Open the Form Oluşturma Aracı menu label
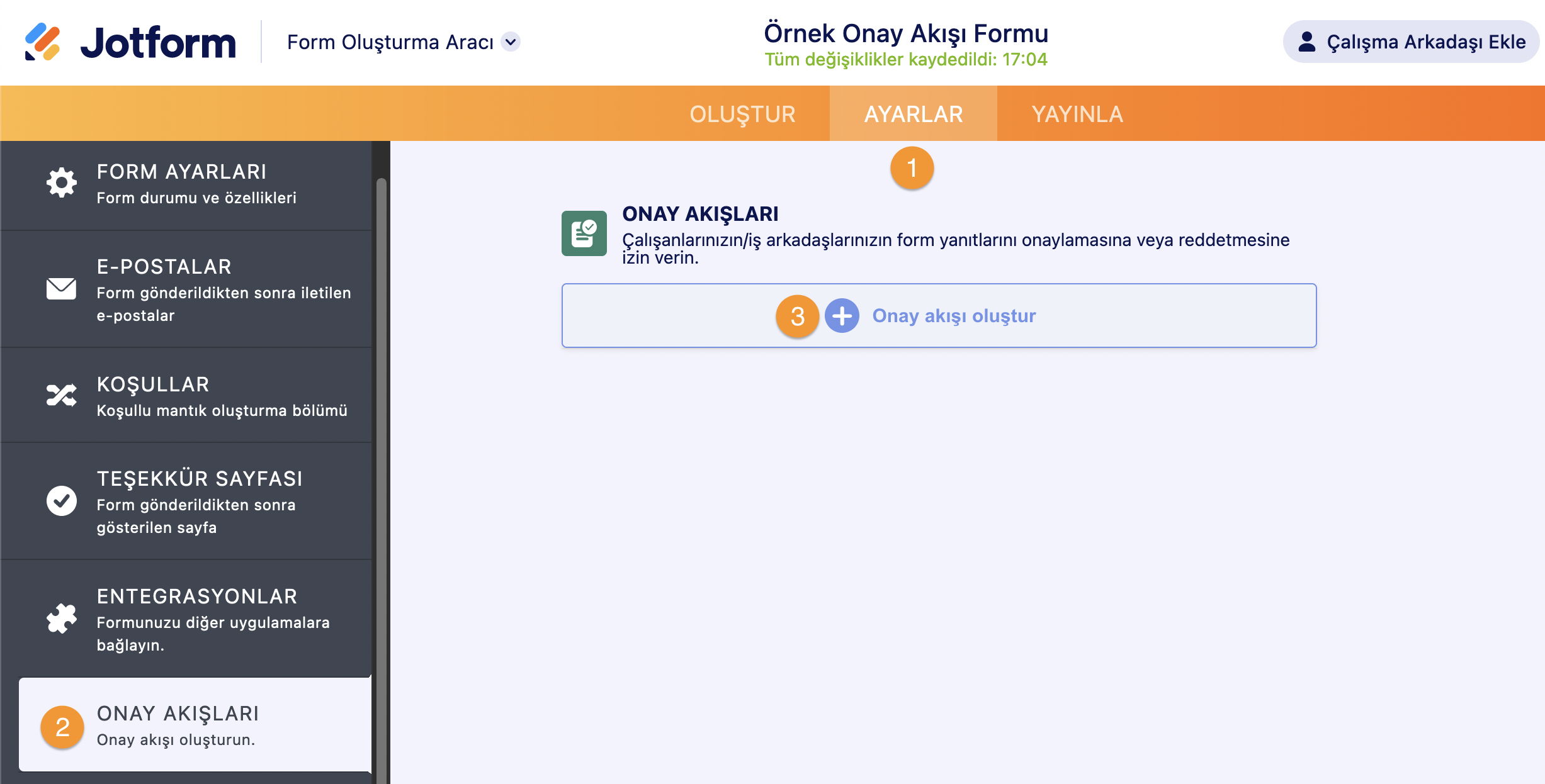The image size is (1545, 784). pos(390,42)
